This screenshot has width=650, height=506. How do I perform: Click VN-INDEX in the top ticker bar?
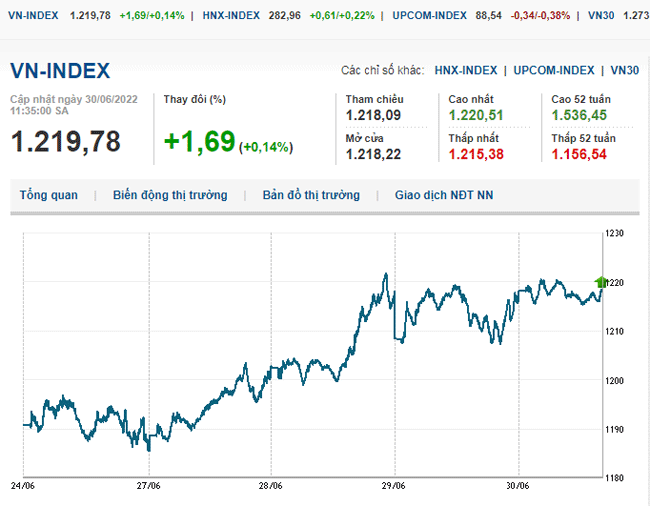tap(32, 16)
